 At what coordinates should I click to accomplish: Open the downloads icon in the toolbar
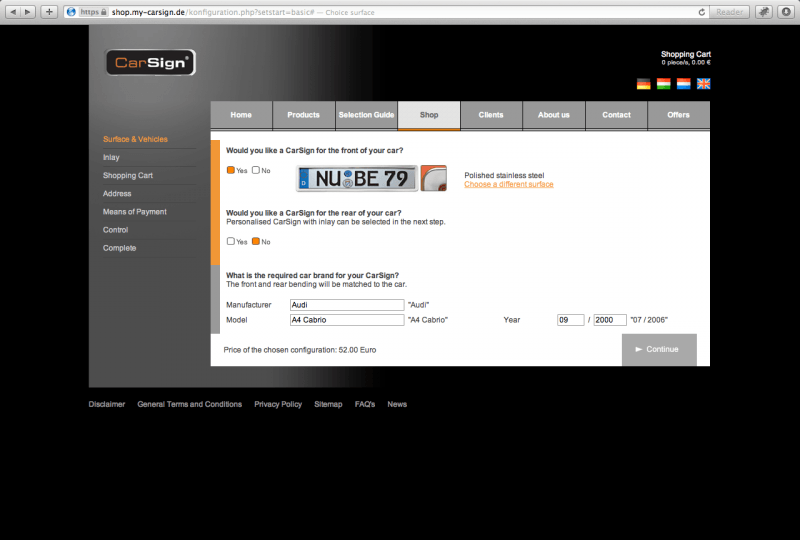point(786,12)
